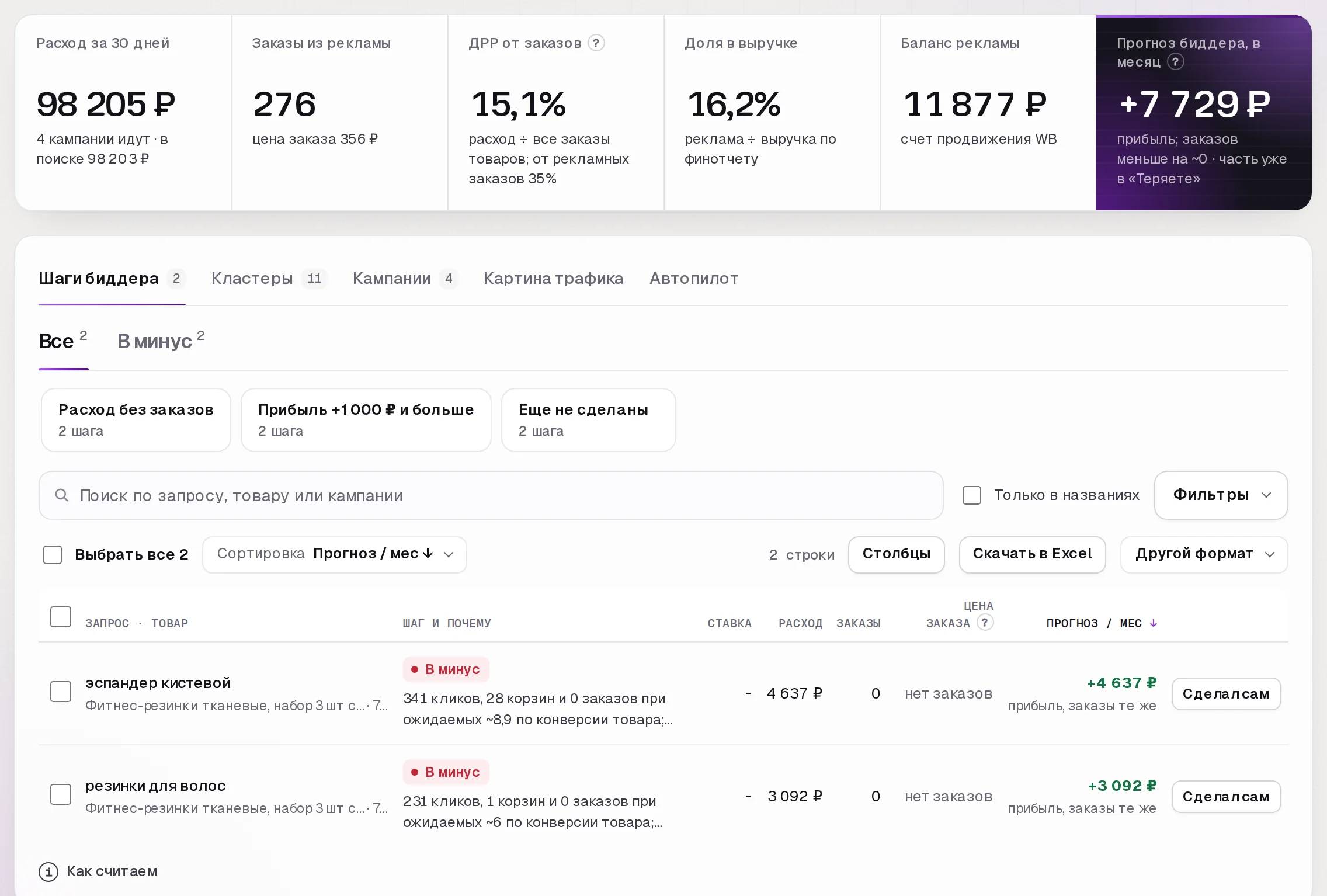
Task: Click the info icon beside Как считаем
Action: point(48,871)
